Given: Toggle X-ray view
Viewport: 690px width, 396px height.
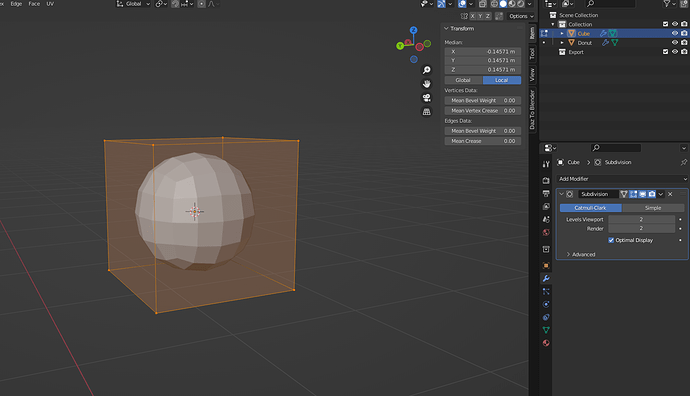Looking at the screenshot, I should click(x=482, y=4).
